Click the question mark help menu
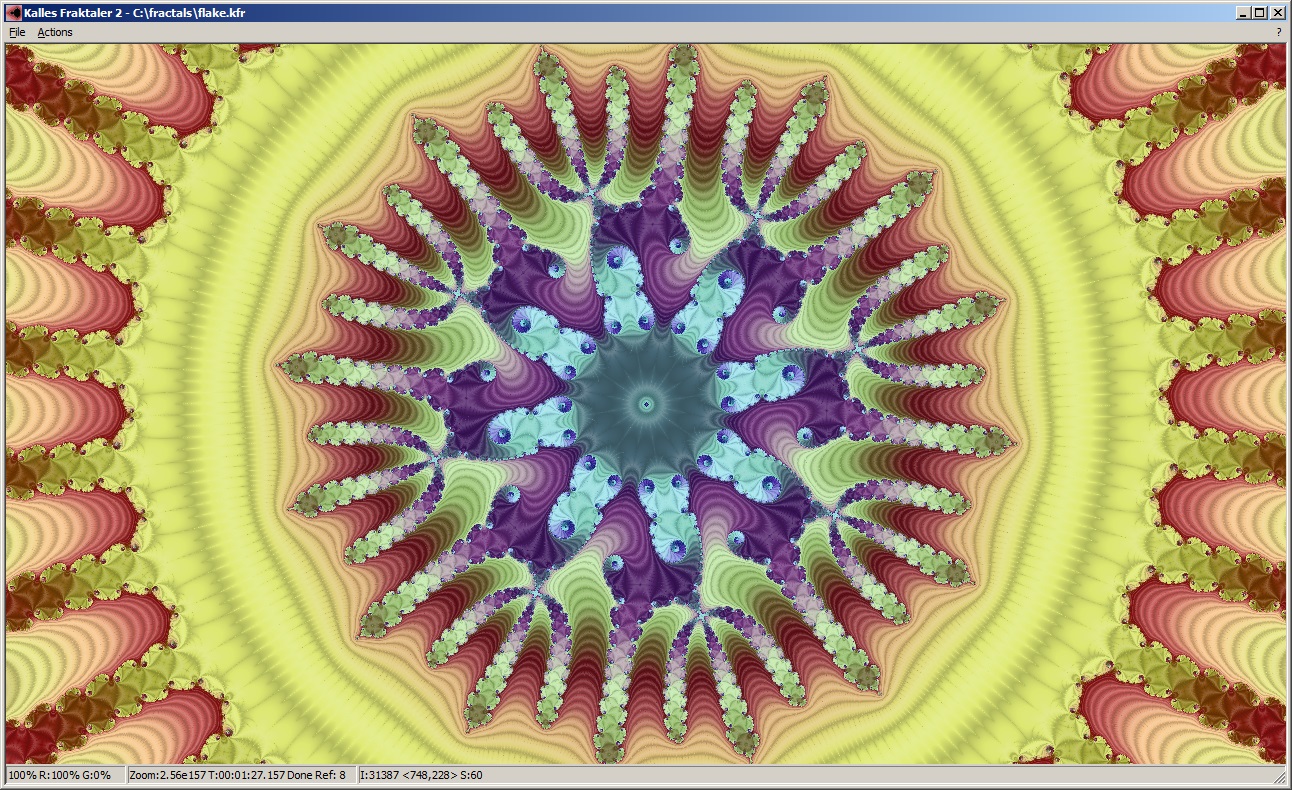The width and height of the screenshot is (1292, 790). click(1278, 32)
